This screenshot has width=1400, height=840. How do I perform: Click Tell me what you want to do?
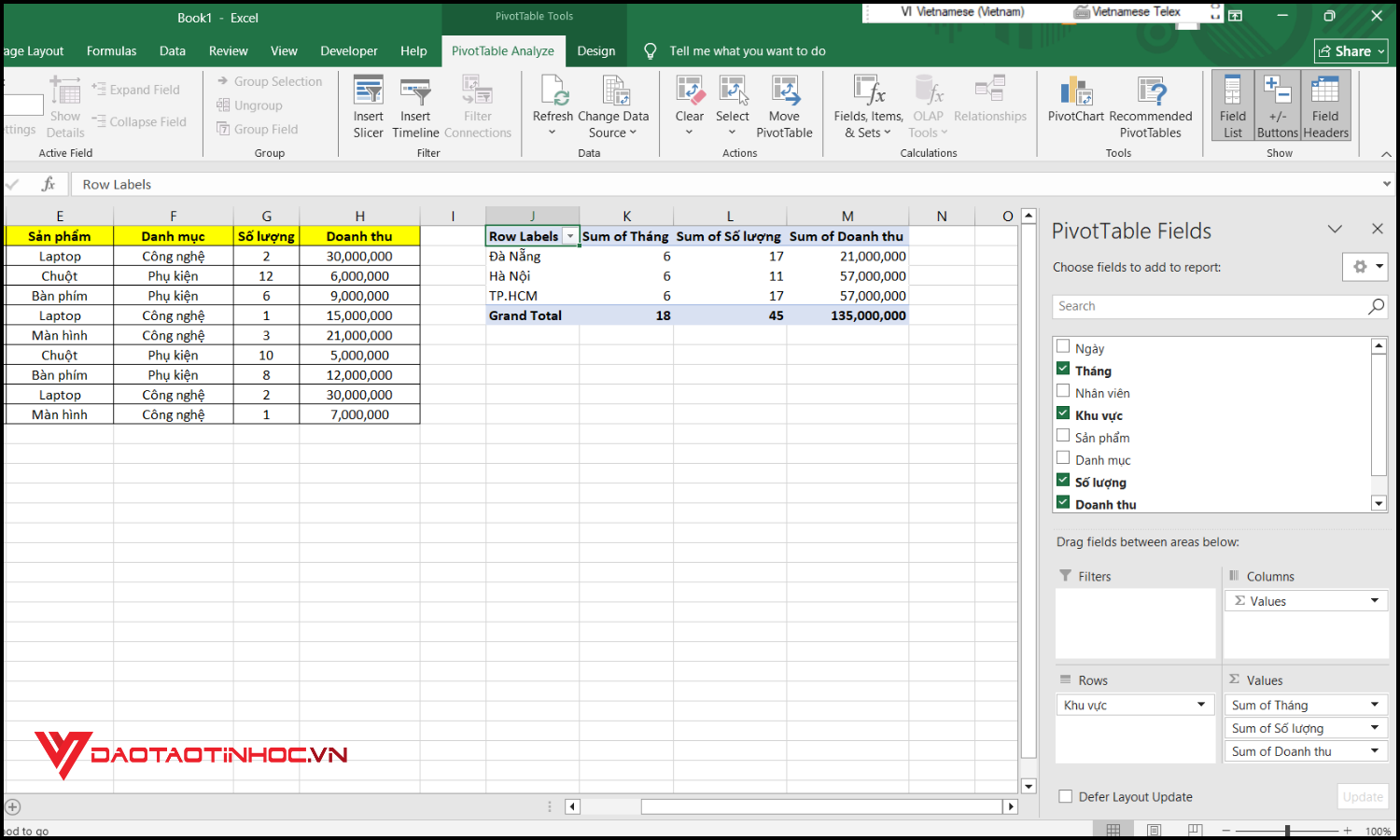coord(746,50)
